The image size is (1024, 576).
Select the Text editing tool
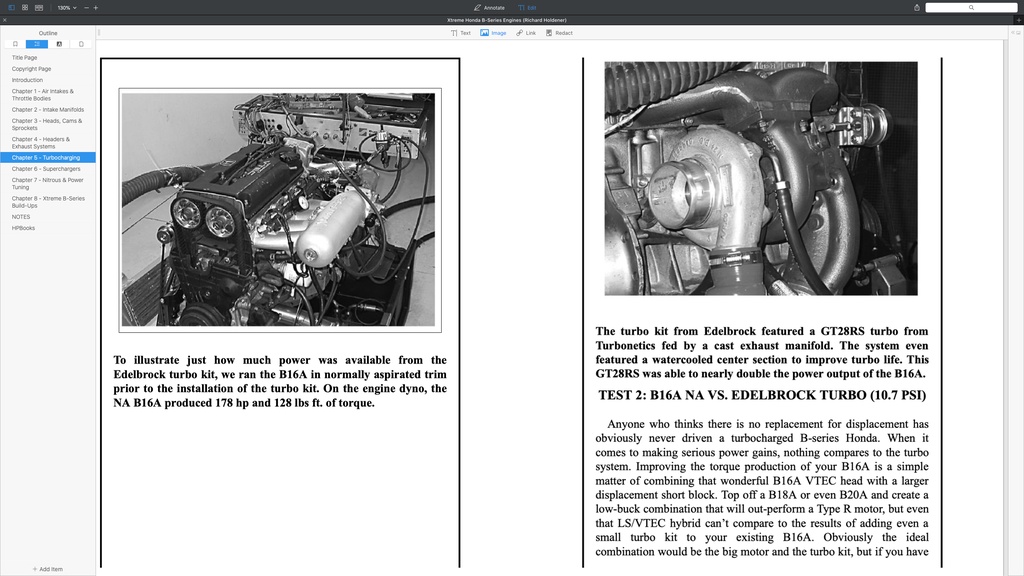tap(461, 32)
